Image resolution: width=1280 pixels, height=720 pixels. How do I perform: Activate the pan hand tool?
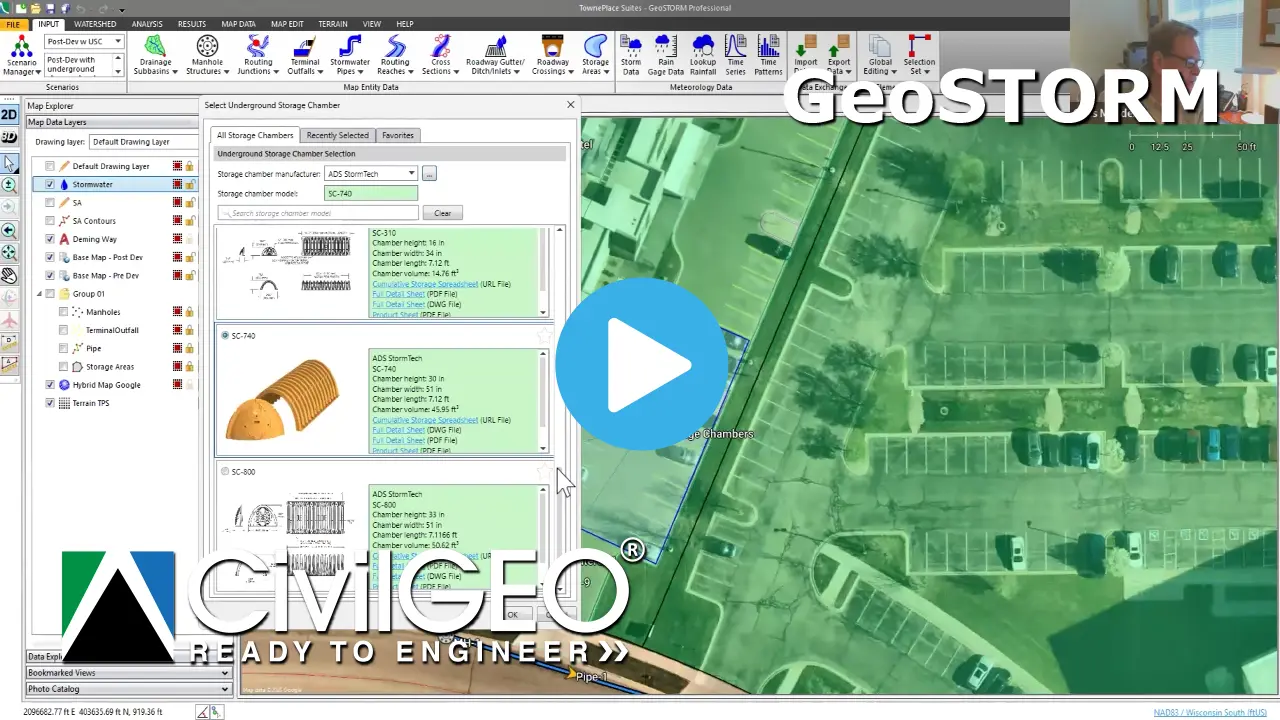point(9,275)
